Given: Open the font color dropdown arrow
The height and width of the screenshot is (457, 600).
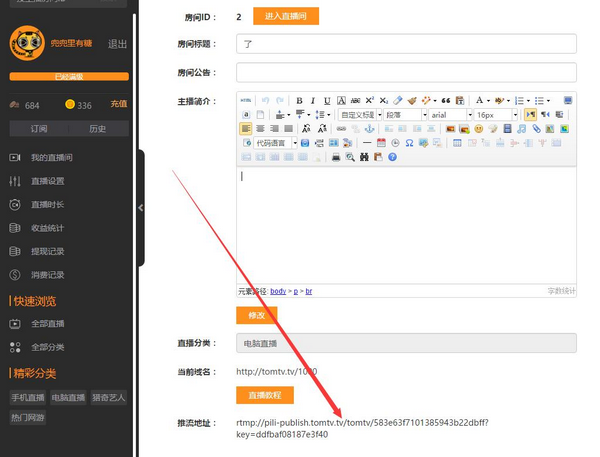Looking at the screenshot, I should coord(488,101).
